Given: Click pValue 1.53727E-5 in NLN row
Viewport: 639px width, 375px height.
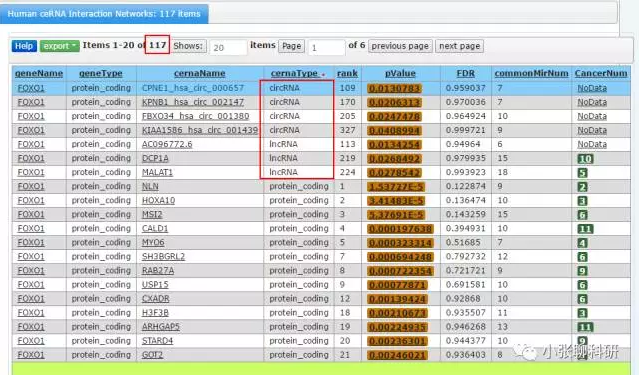Looking at the screenshot, I should (x=396, y=187).
